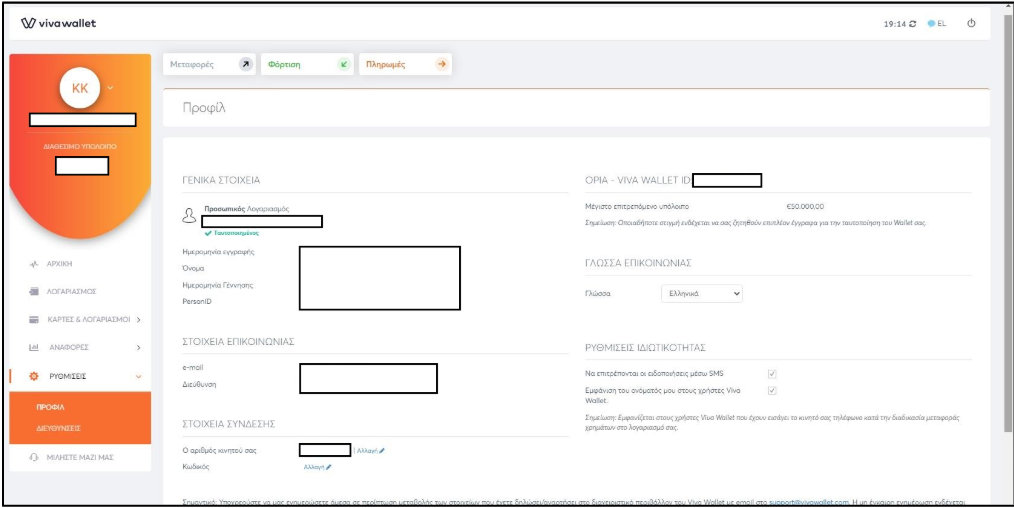Switch language using the EL toggle
Viewport: 1014px width, 508px height.
coord(936,24)
